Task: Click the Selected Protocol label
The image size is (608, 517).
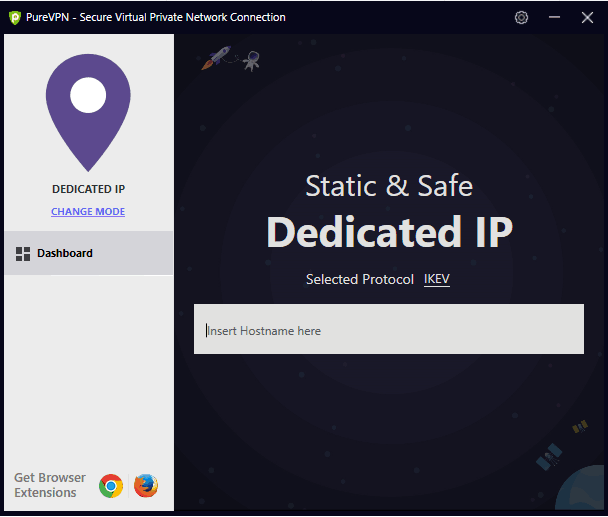Action: pyautogui.click(x=360, y=279)
